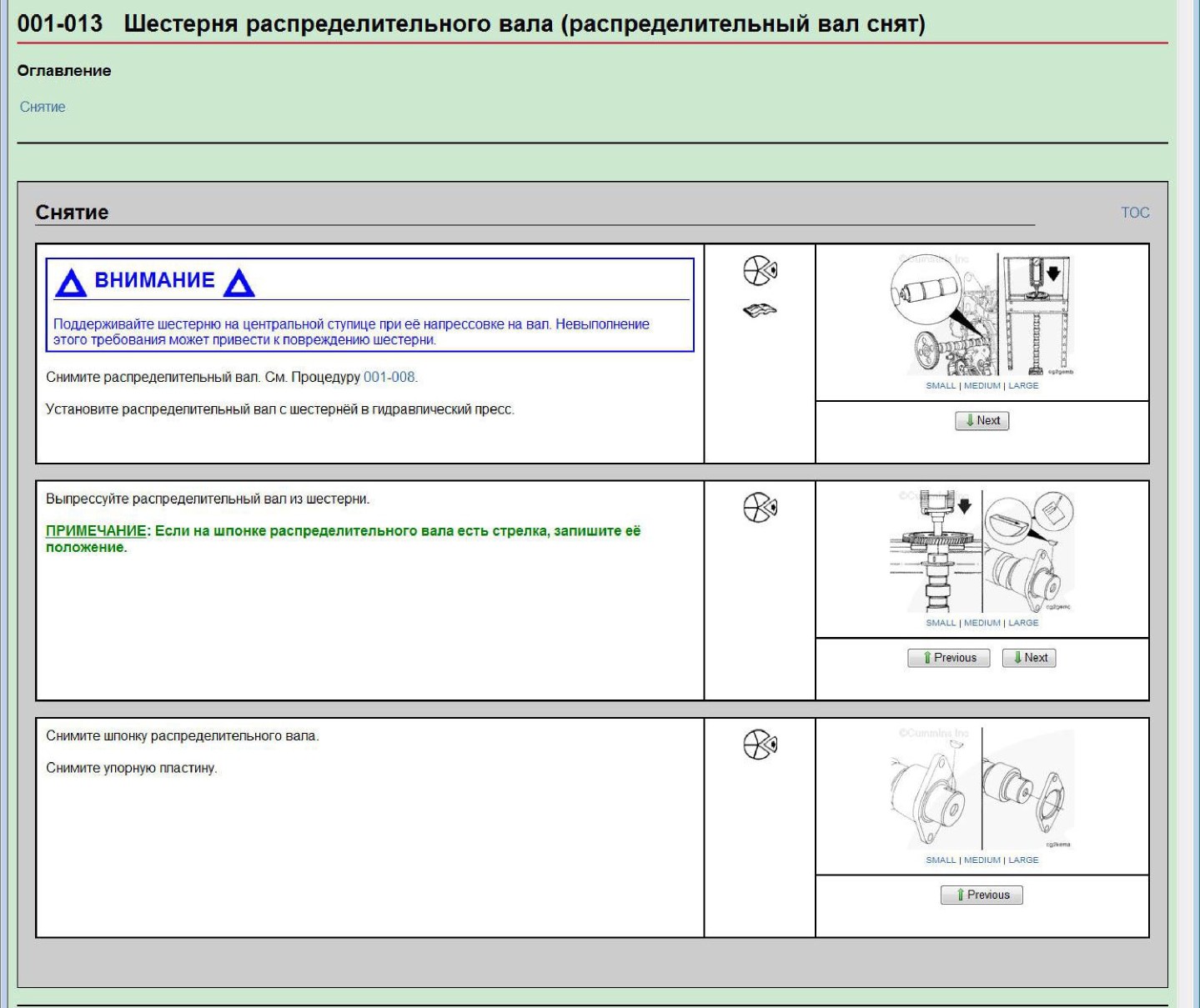Click Next button in first step
Image resolution: width=1200 pixels, height=1008 pixels.
tap(982, 420)
